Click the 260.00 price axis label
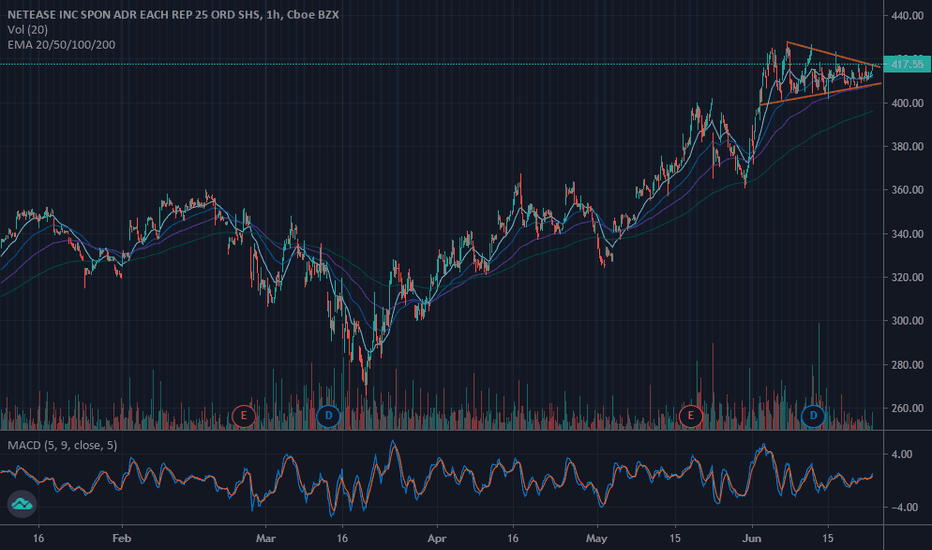 coord(907,408)
